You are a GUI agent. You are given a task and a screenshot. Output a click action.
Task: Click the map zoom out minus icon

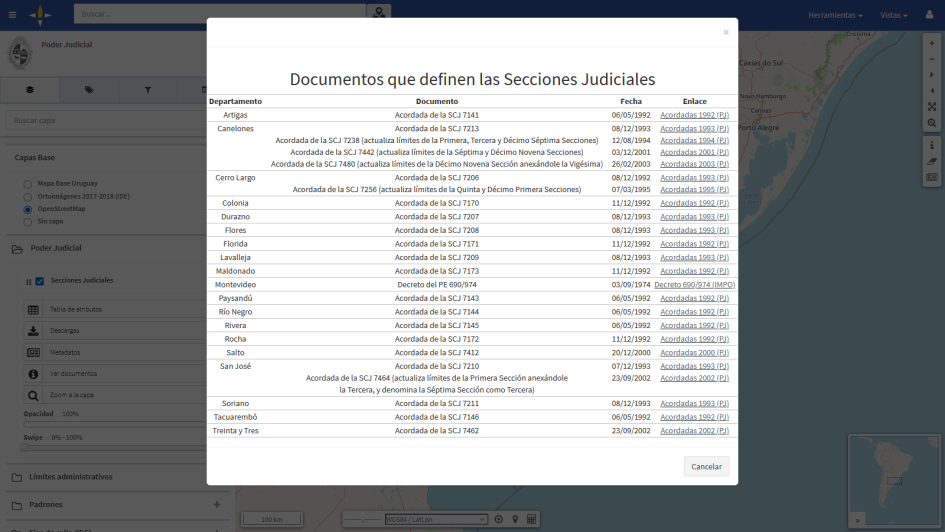[932, 59]
